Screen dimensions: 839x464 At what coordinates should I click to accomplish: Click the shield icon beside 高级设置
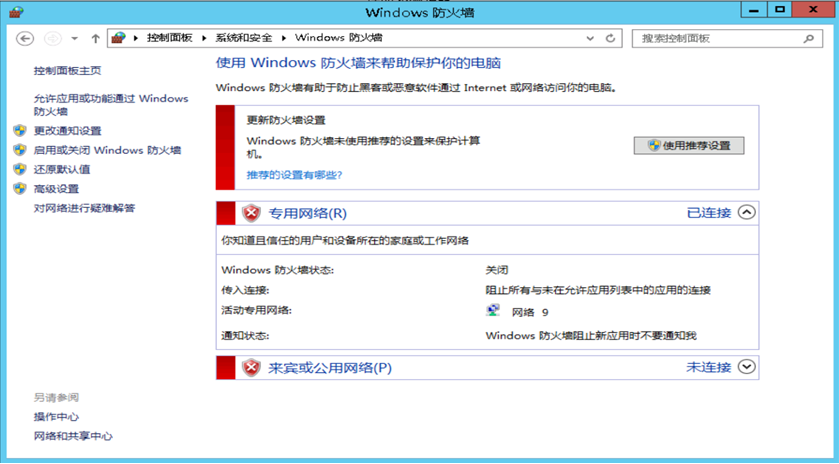(x=20, y=188)
